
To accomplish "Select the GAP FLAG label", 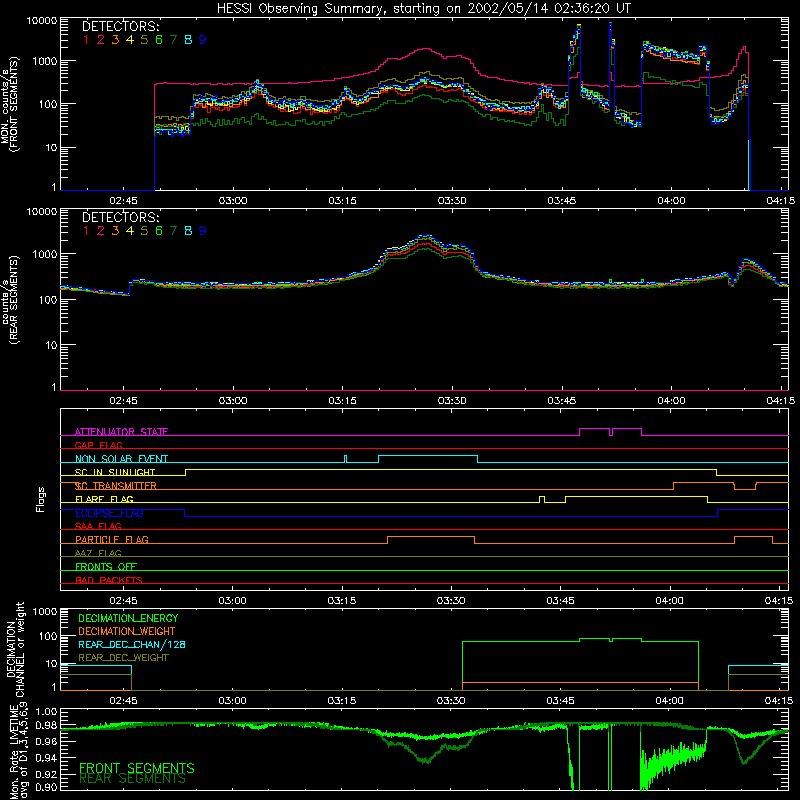I will (x=99, y=445).
